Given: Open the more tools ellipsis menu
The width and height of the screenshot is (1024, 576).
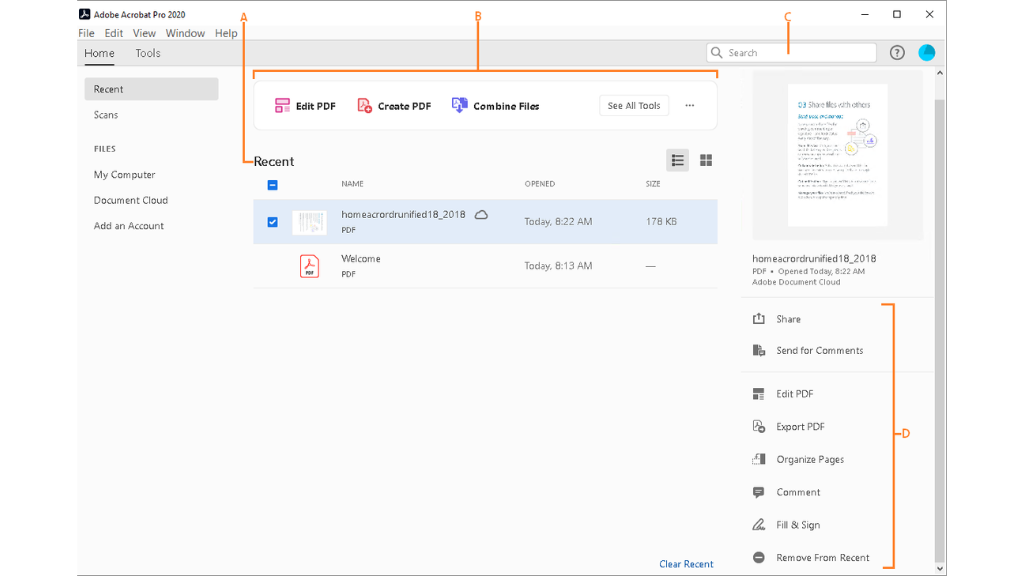Looking at the screenshot, I should click(690, 105).
